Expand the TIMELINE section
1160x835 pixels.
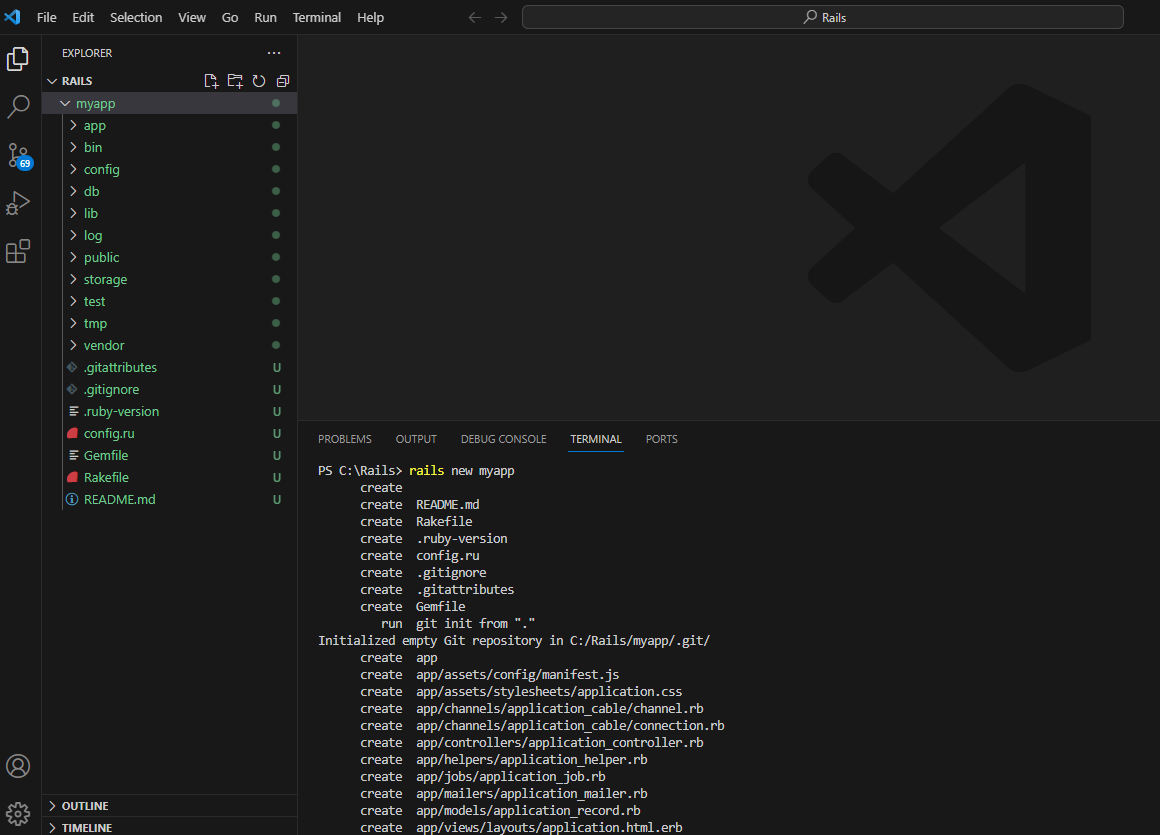click(52, 828)
